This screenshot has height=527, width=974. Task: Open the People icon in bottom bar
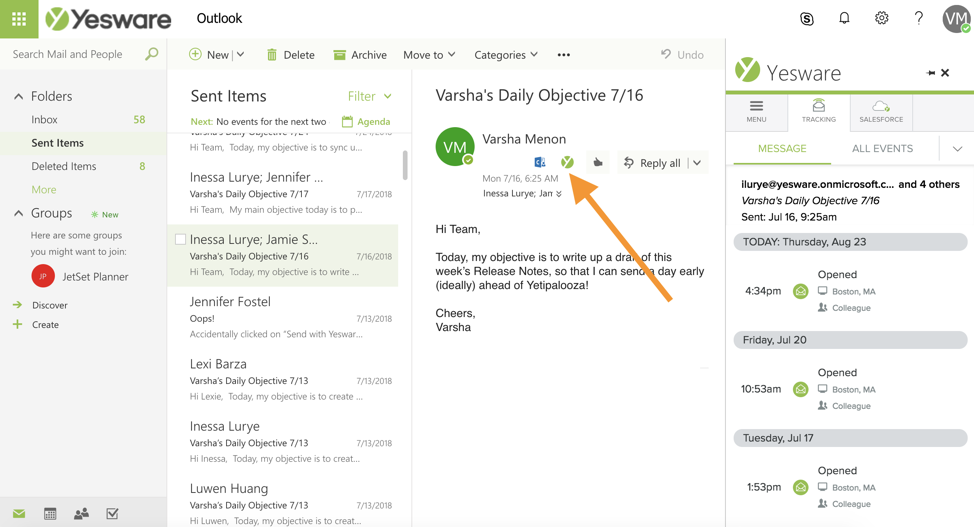tap(81, 513)
